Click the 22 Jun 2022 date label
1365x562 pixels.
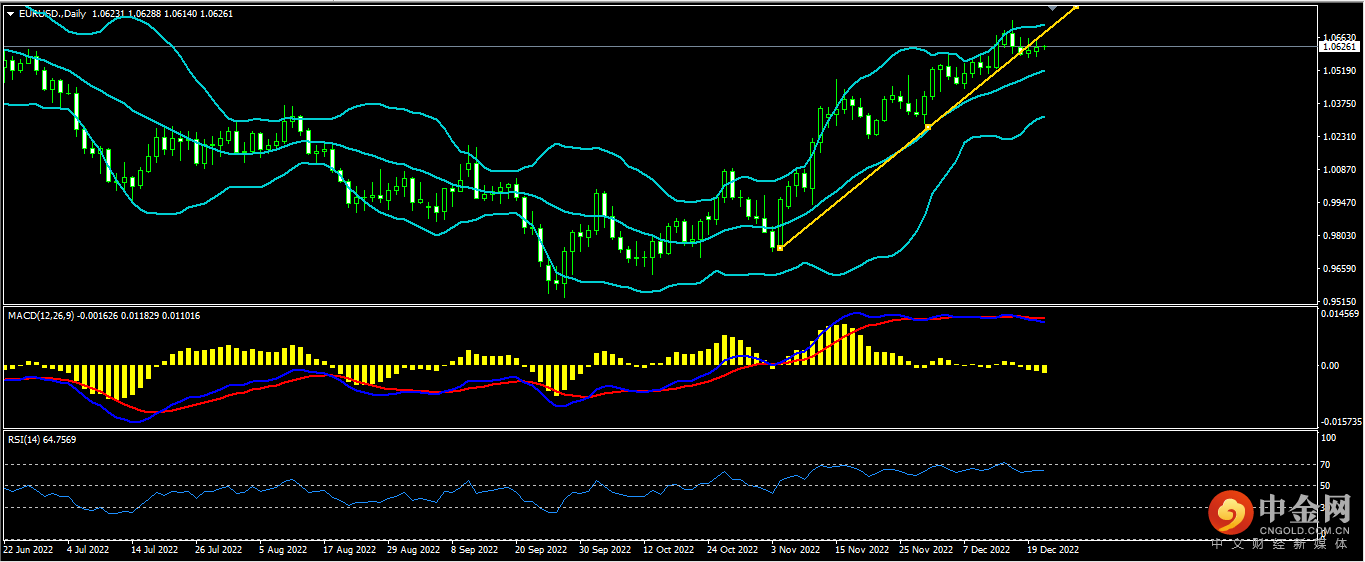tap(27, 549)
